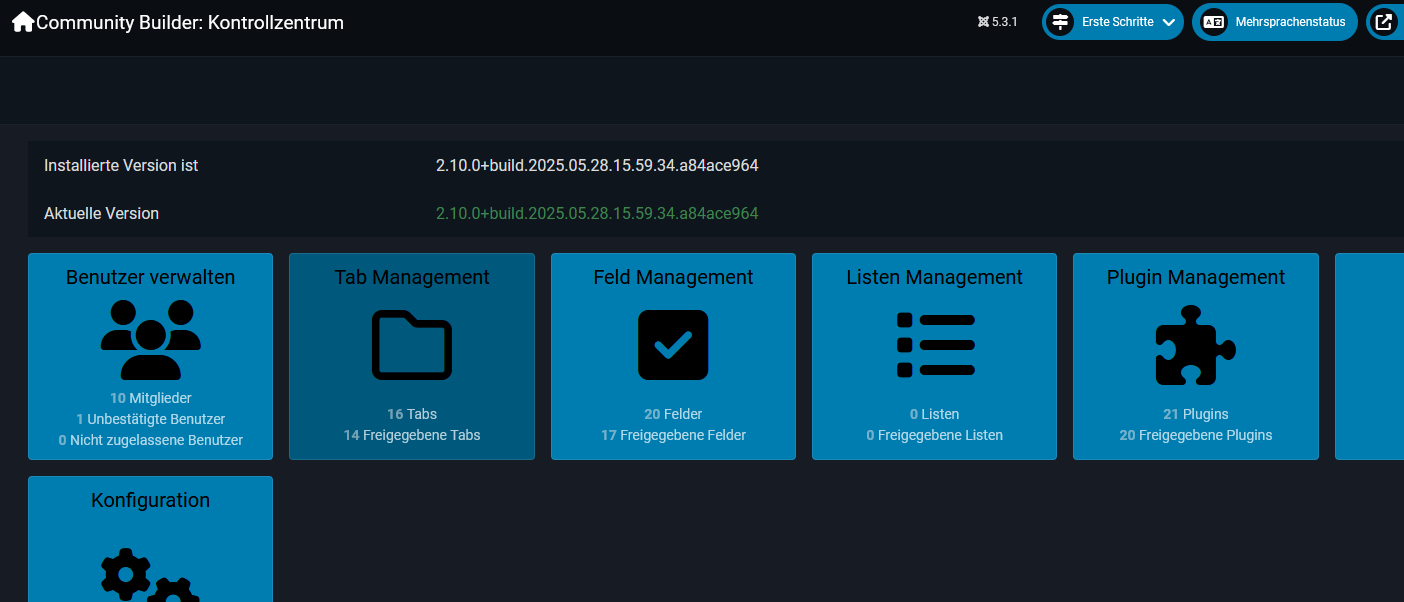Click the puzzle piece icon in Plugin Management
This screenshot has width=1404, height=602.
(x=1196, y=345)
